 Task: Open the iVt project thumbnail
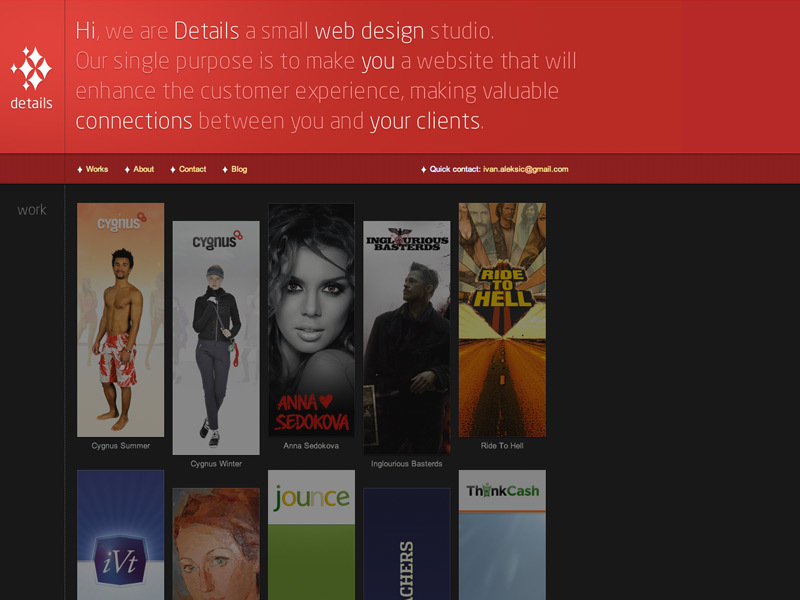[120, 535]
